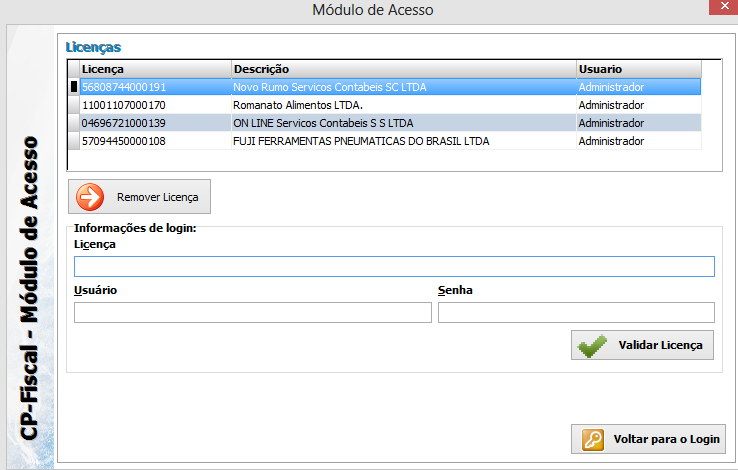Focus the Usuário input field
The image size is (738, 470).
pos(253,312)
